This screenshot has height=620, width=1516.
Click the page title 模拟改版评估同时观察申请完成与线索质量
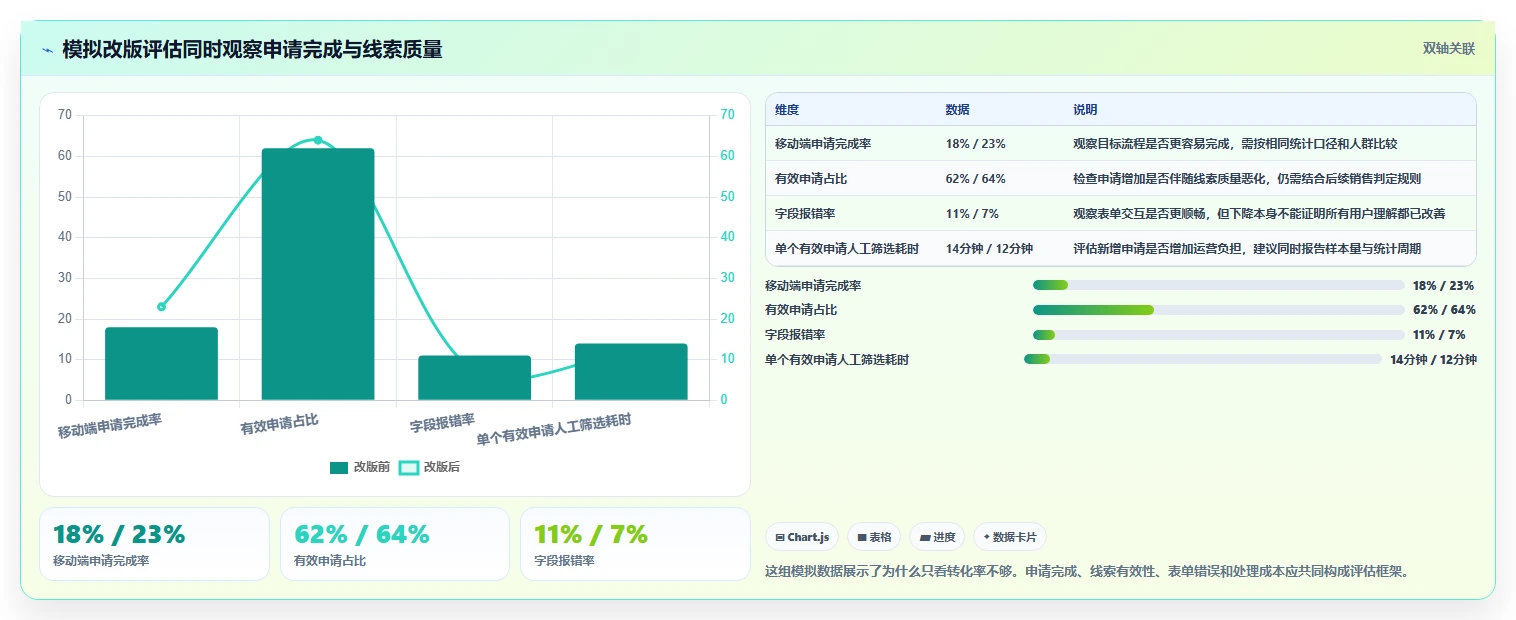[252, 49]
